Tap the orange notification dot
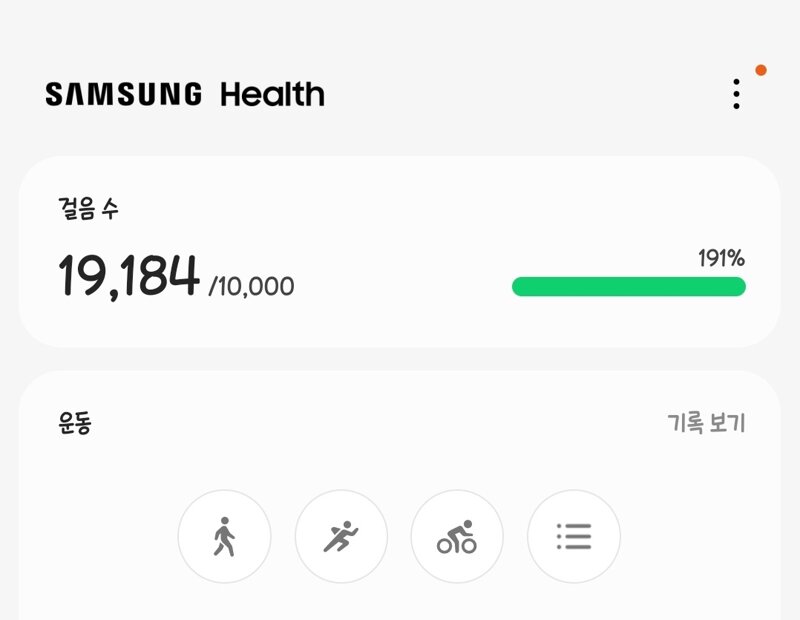Image resolution: width=800 pixels, height=620 pixels. 761,70
